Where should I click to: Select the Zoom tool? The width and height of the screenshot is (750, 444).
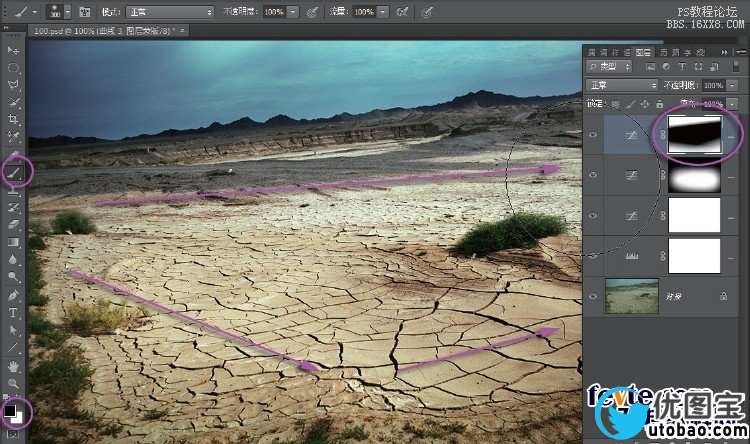13,383
